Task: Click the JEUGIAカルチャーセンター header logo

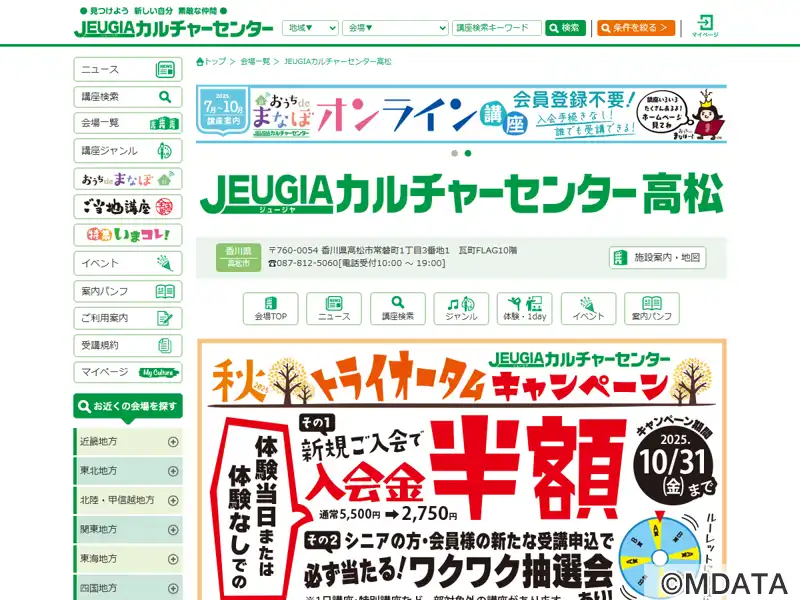Action: pyautogui.click(x=174, y=28)
